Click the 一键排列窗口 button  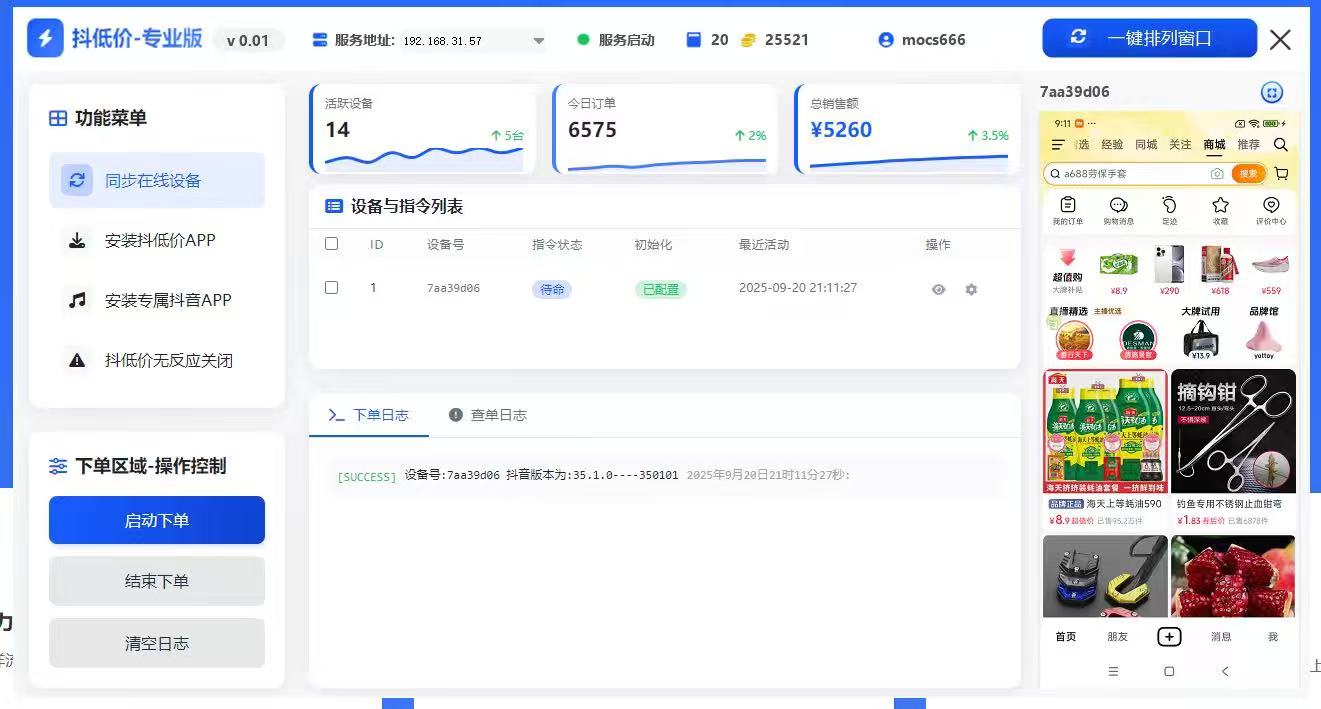1149,38
